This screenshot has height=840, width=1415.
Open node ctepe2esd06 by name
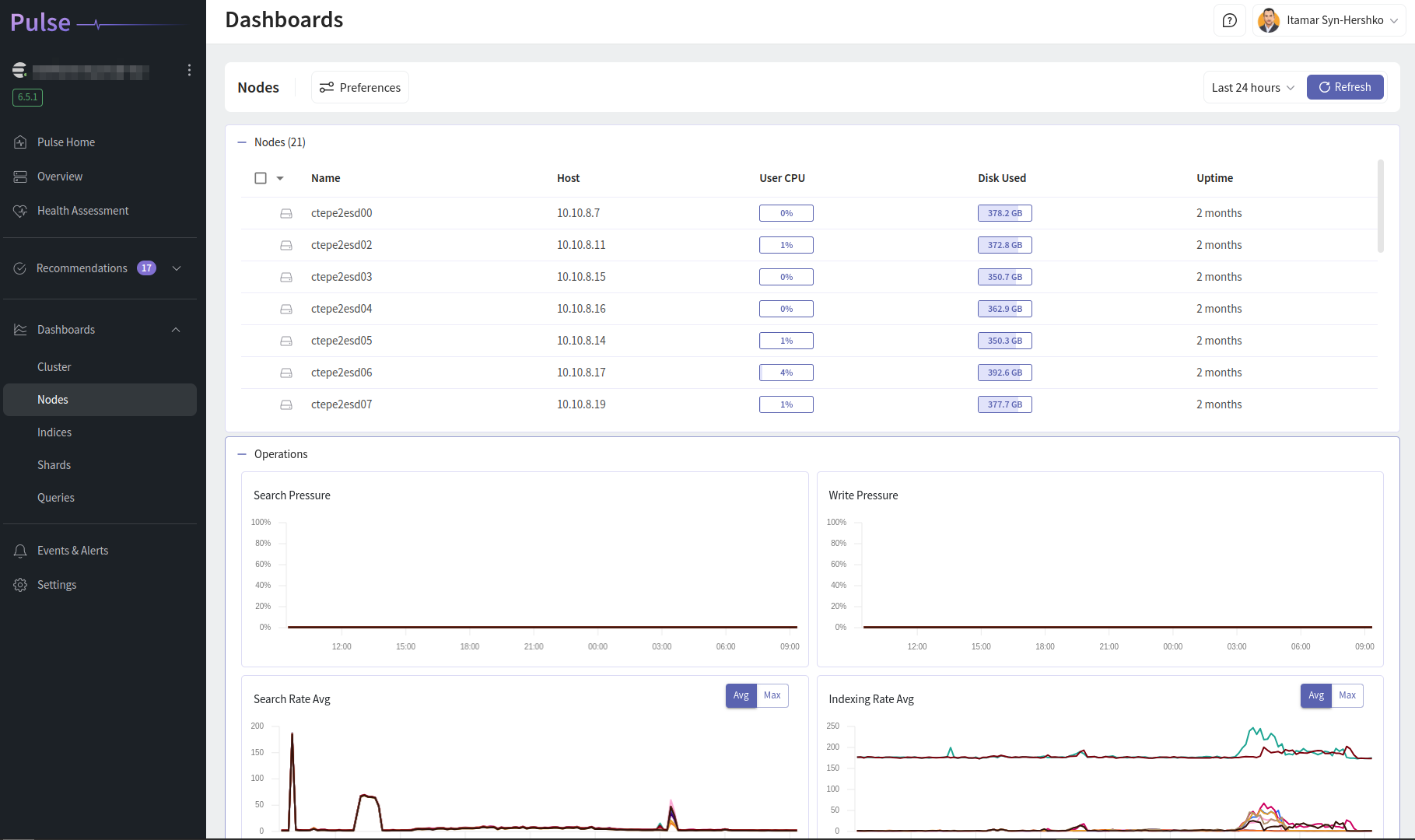click(x=341, y=373)
